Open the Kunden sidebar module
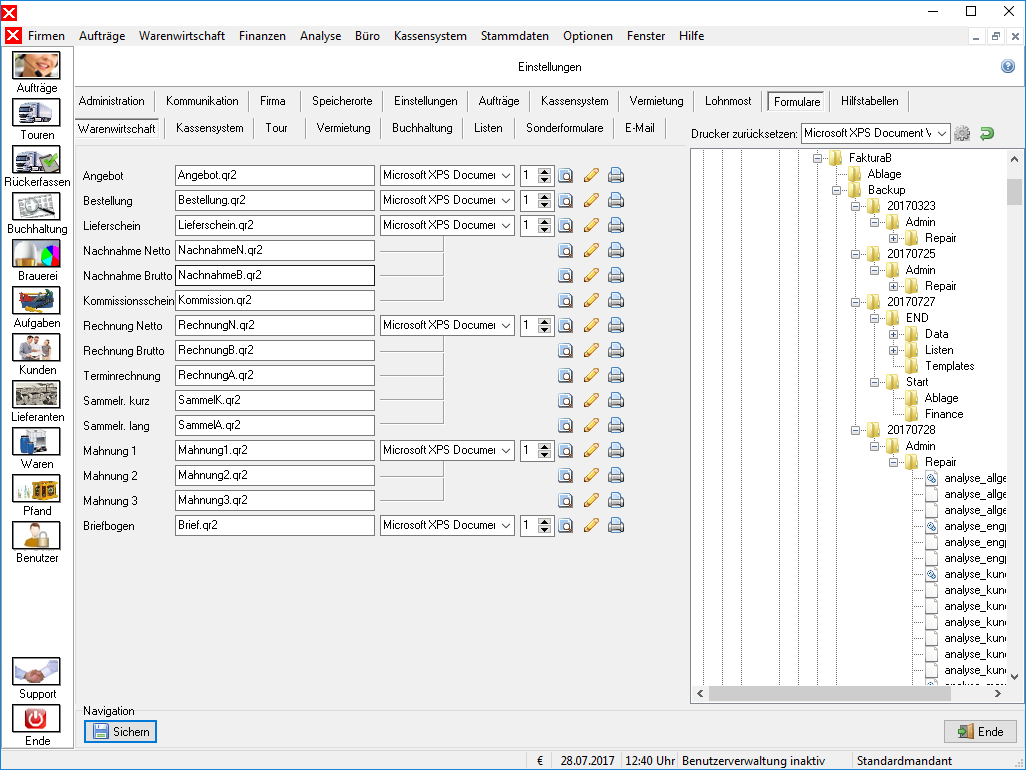This screenshot has height=770, width=1026. click(37, 355)
